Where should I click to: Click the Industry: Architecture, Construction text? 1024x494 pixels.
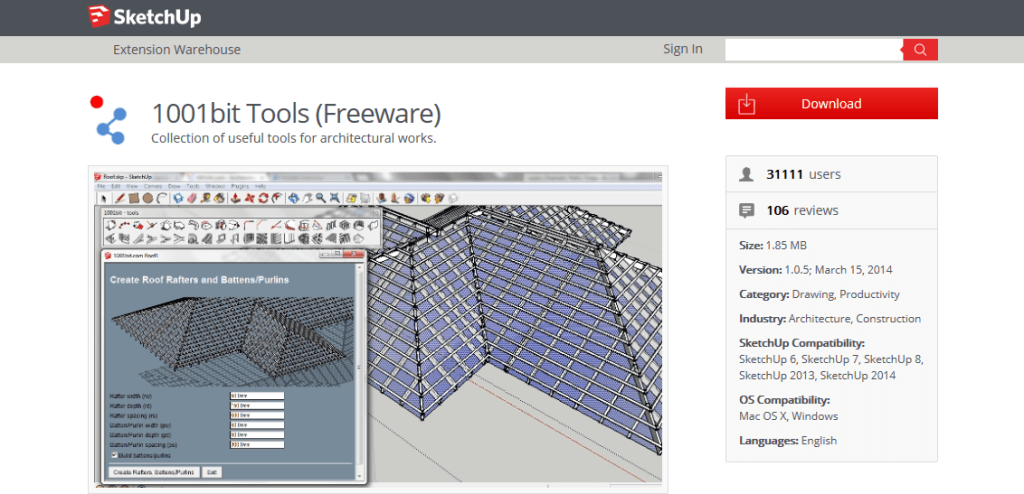click(830, 319)
